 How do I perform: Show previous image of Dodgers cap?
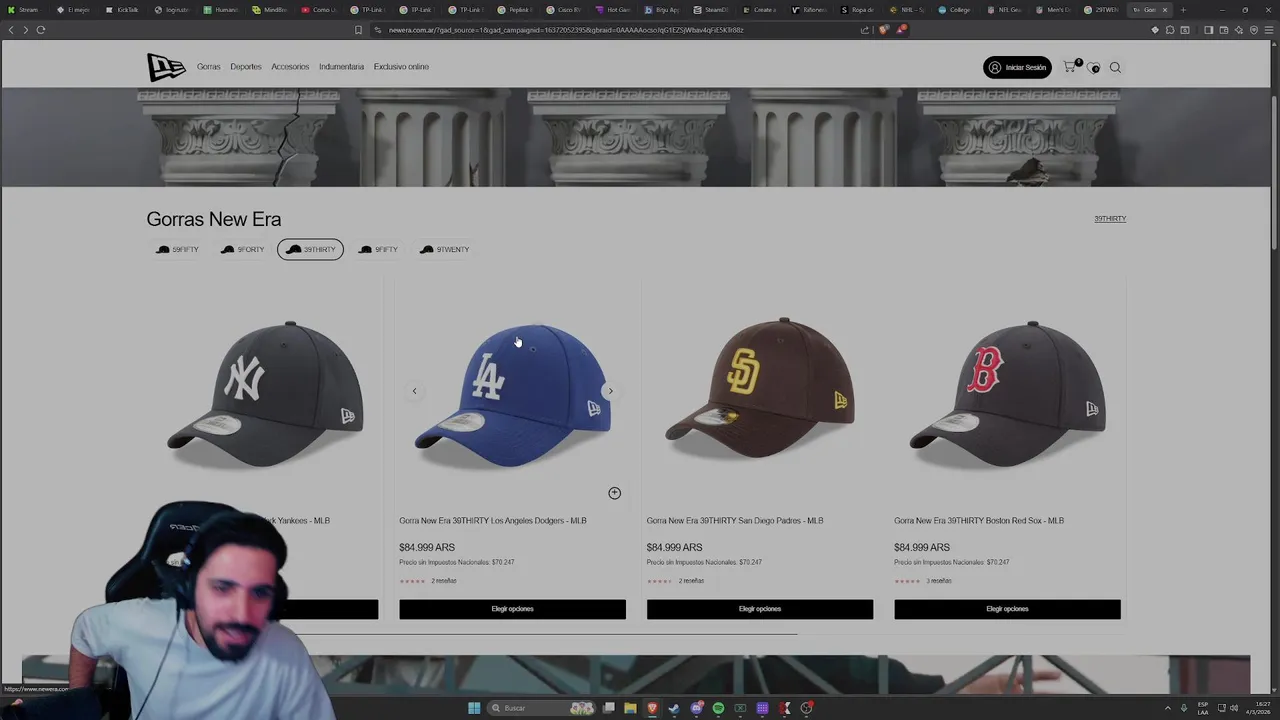pyautogui.click(x=414, y=391)
